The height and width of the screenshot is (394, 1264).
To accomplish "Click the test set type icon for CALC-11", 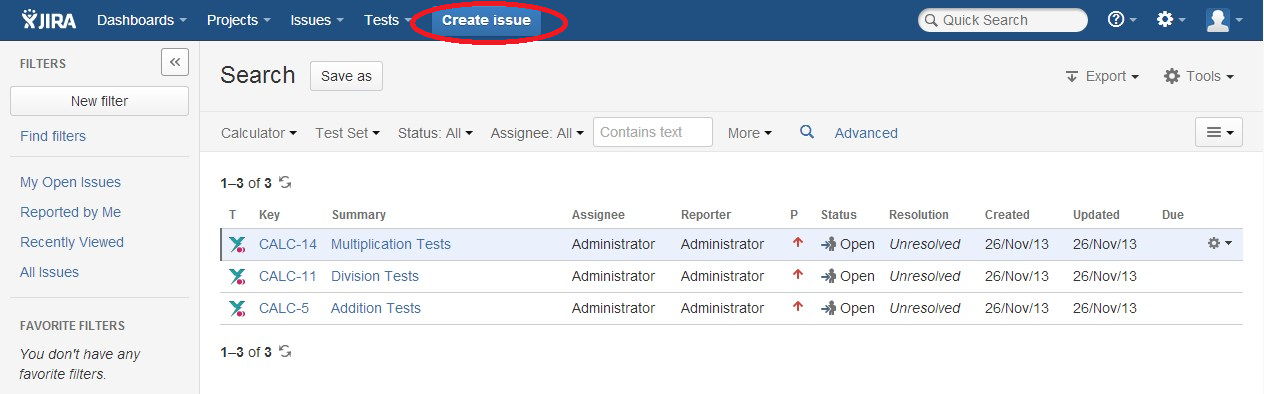I will [237, 276].
